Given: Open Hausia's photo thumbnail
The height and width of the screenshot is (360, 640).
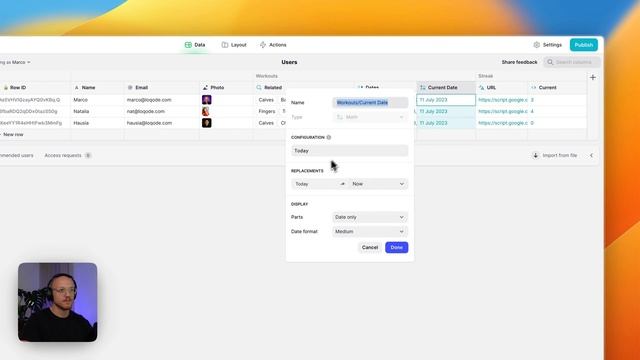Looking at the screenshot, I should tap(207, 123).
